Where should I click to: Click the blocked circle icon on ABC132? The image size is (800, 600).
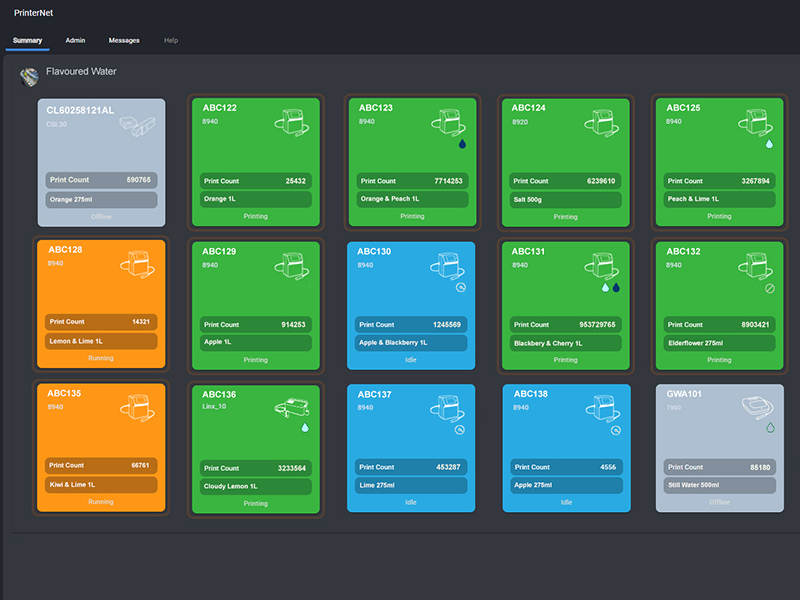tap(770, 289)
